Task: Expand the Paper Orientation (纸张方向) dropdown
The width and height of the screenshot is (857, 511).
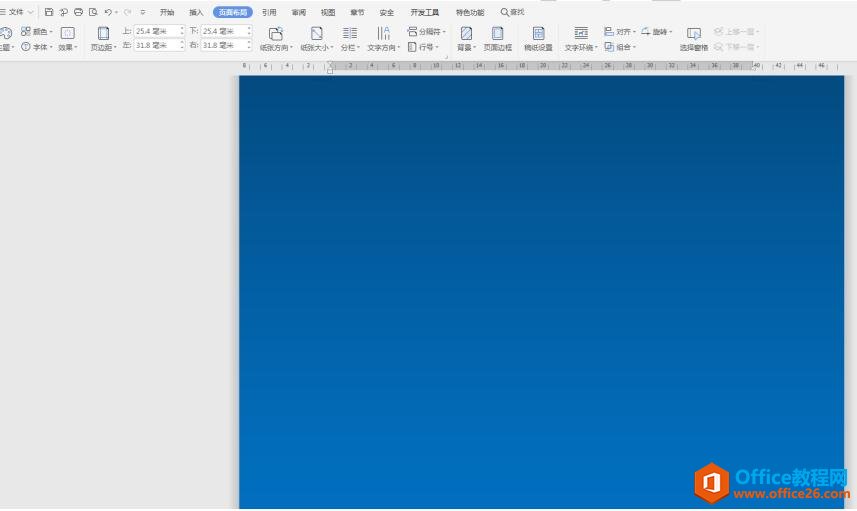Action: click(x=277, y=47)
